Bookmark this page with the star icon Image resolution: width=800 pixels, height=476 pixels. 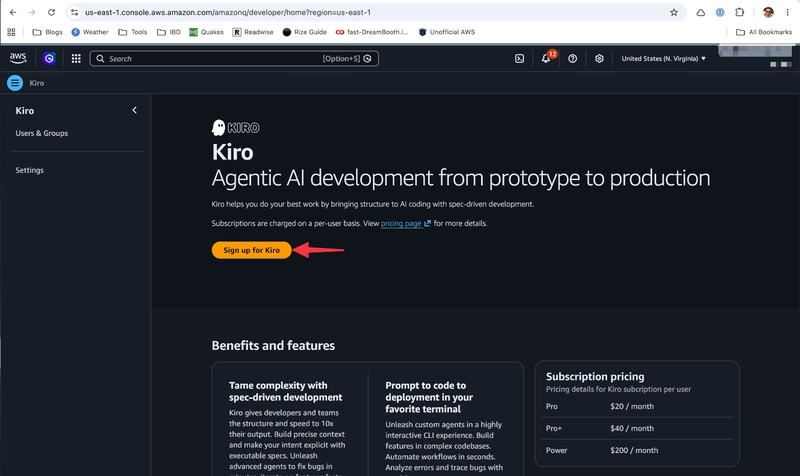[674, 12]
